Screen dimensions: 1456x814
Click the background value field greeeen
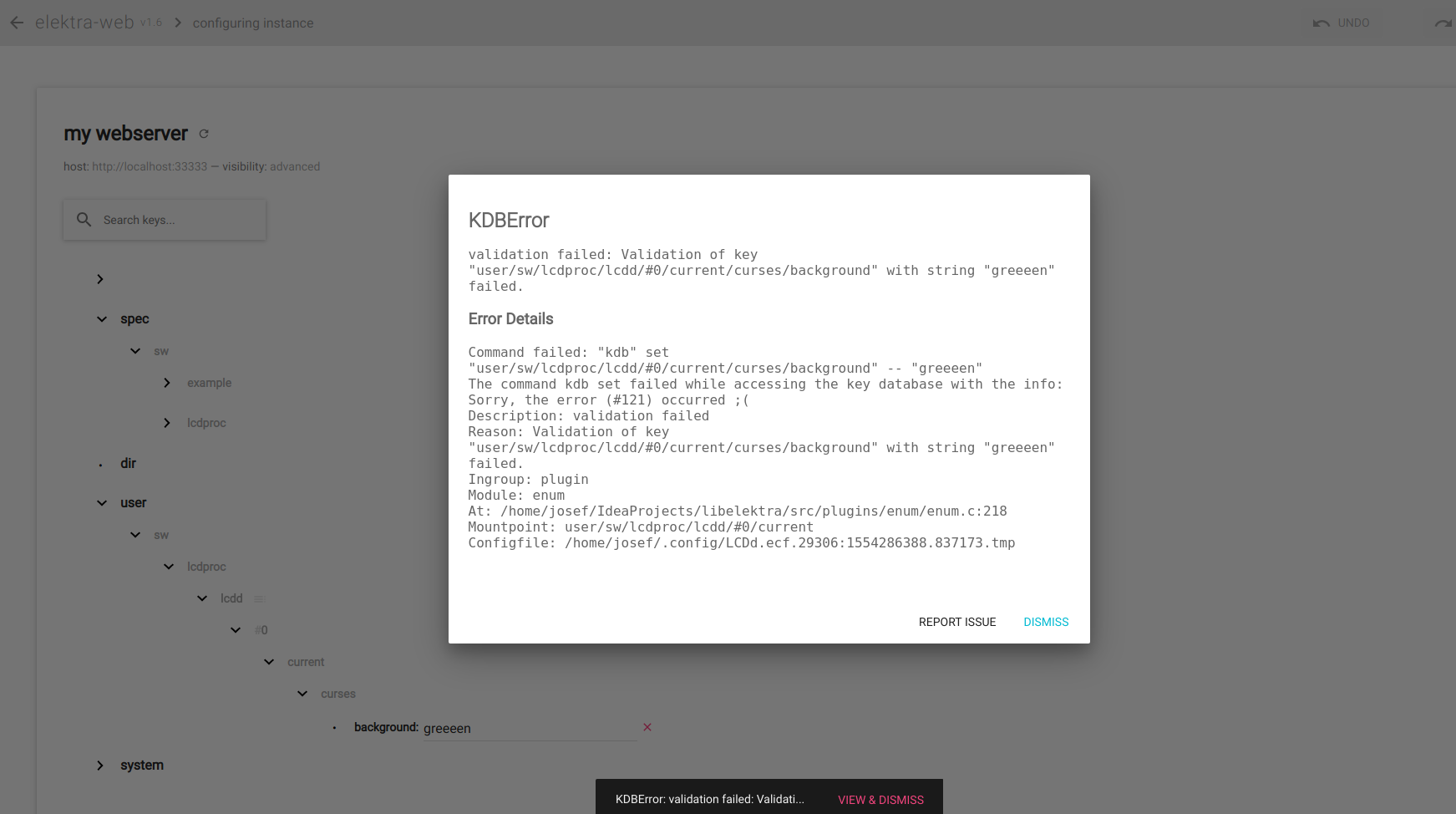[530, 729]
